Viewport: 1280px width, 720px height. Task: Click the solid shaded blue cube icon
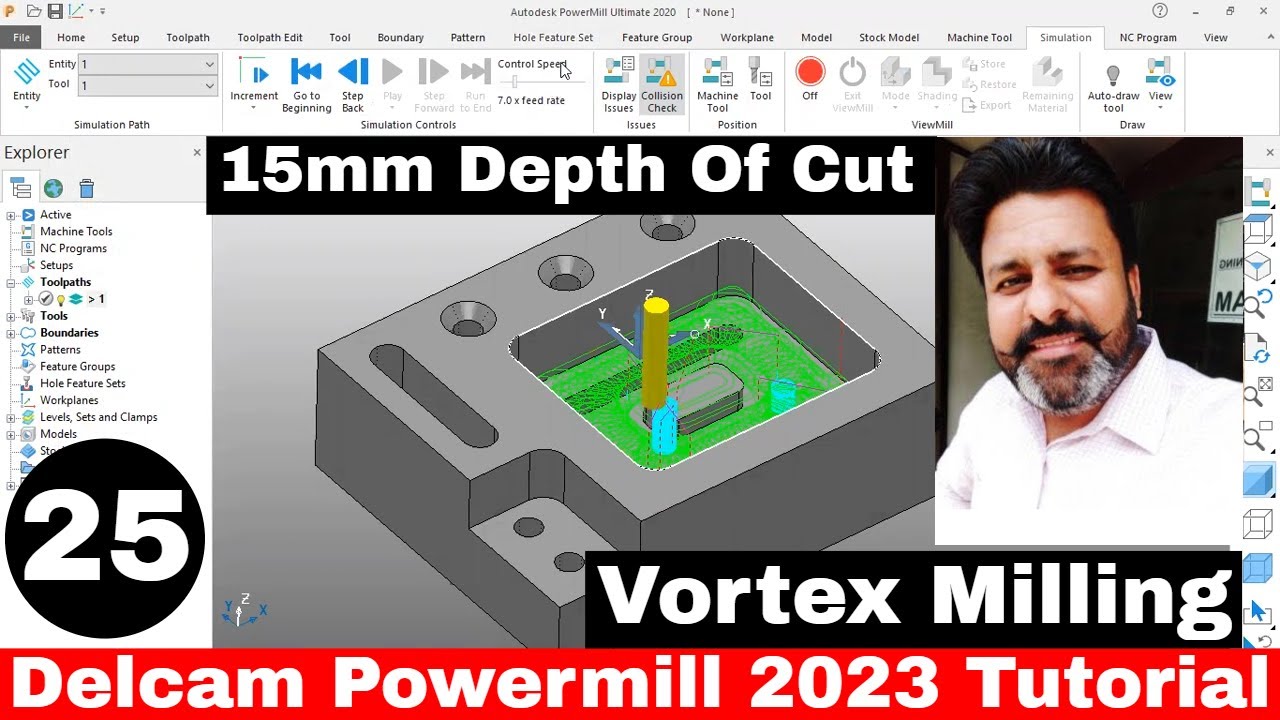pyautogui.click(x=1258, y=482)
